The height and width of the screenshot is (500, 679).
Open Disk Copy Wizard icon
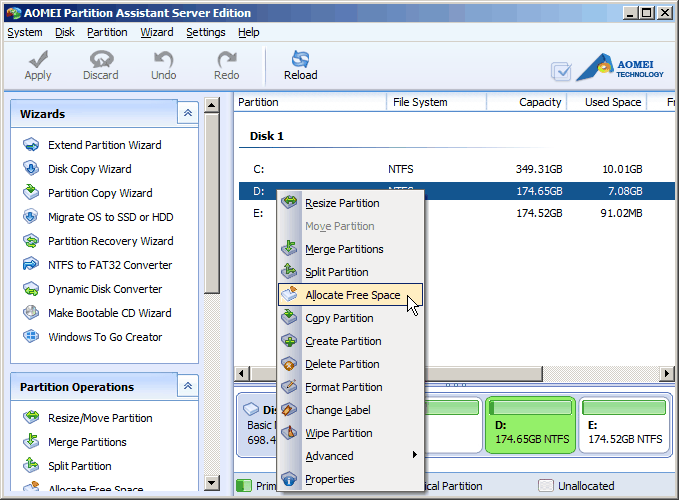[31, 168]
